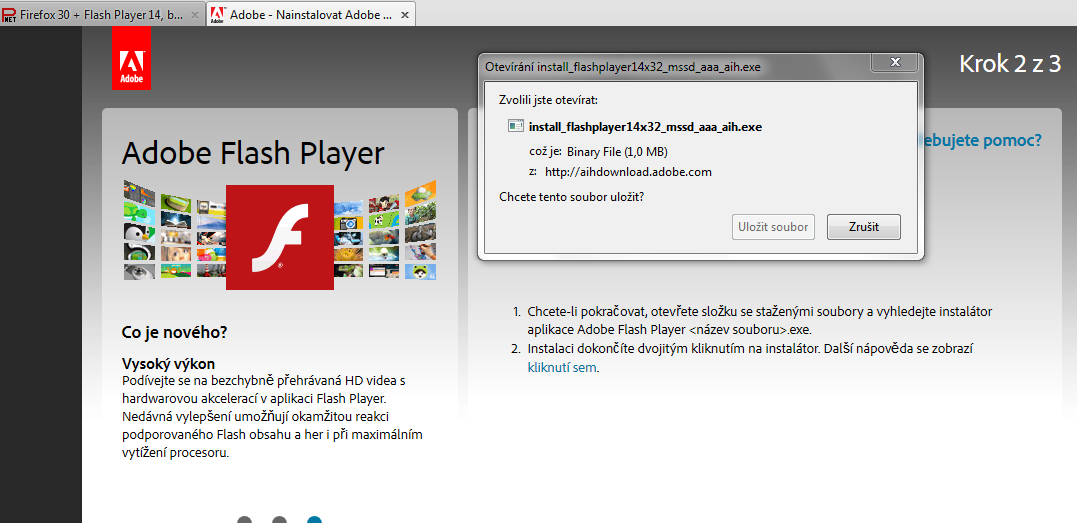This screenshot has width=1077, height=523.
Task: Close the Otevírání download dialog
Action: pyautogui.click(x=895, y=62)
